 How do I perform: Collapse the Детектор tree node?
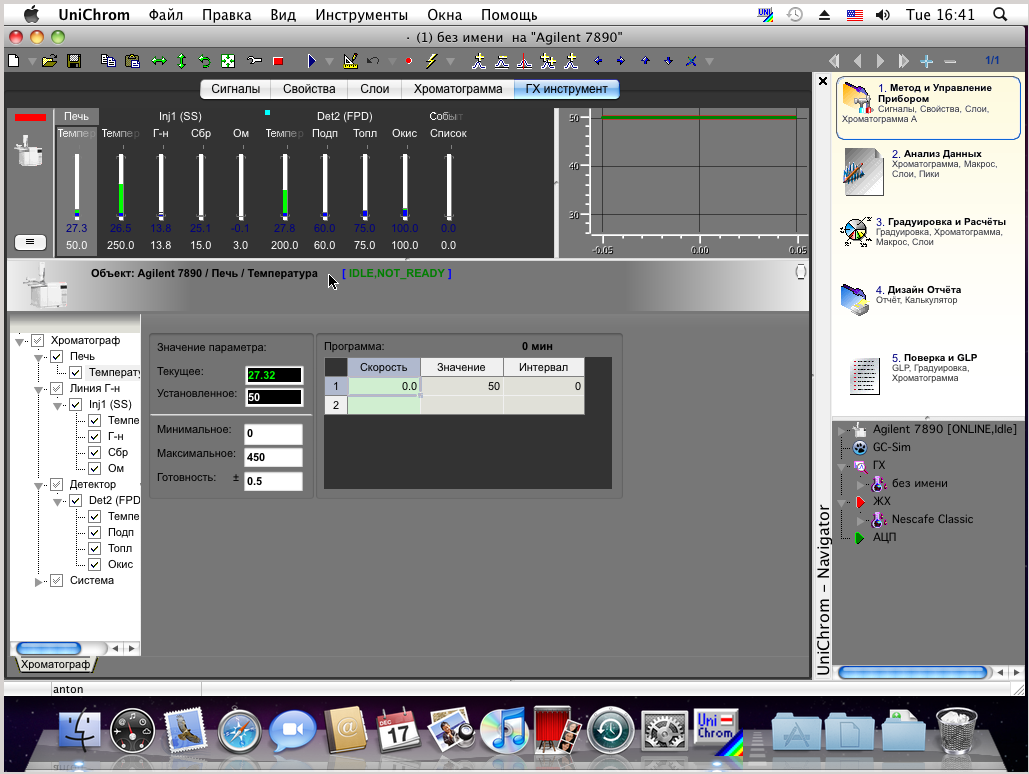point(39,486)
